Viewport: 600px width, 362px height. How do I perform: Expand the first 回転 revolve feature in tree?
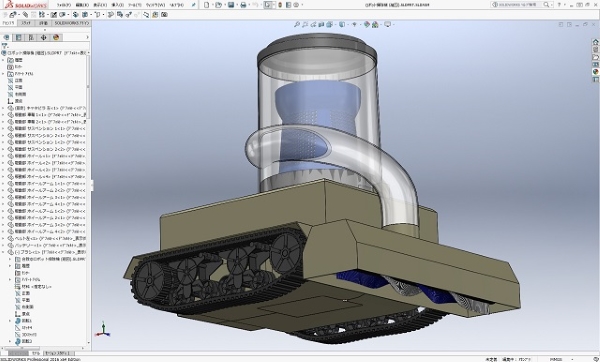point(10,321)
